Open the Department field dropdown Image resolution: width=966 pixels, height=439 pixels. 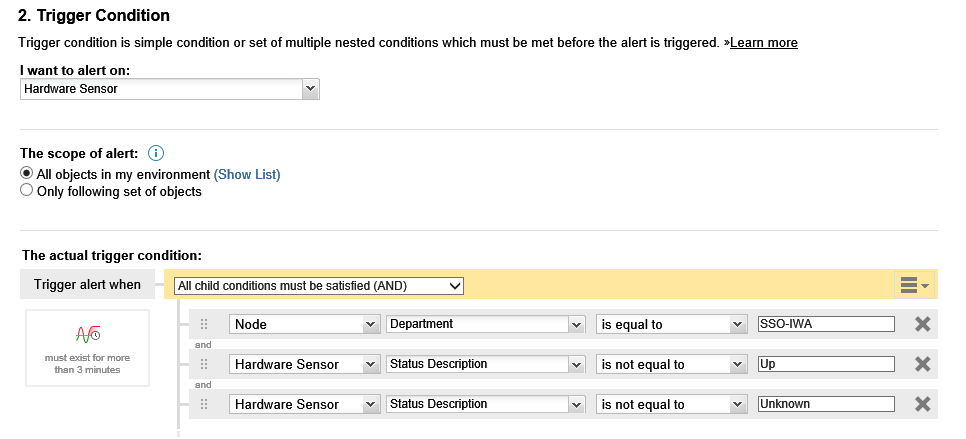point(485,324)
